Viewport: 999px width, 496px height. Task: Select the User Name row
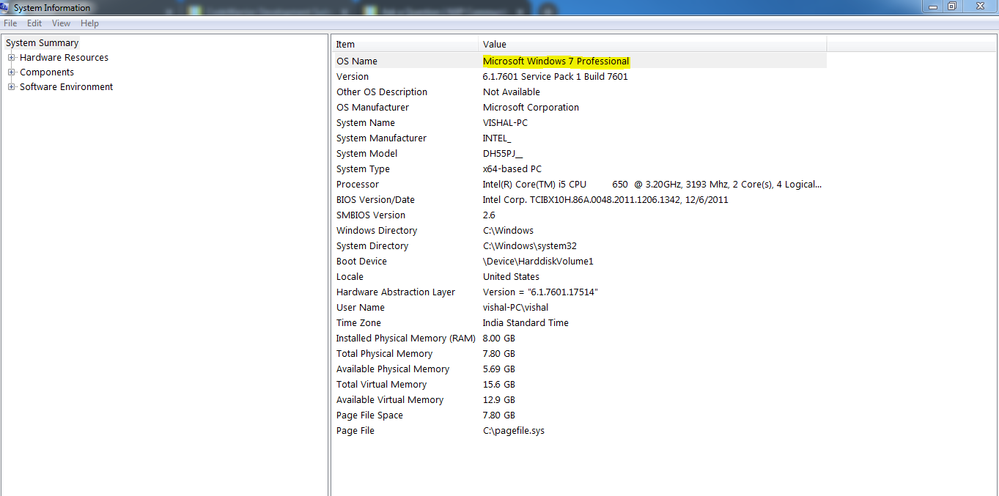click(x=580, y=308)
